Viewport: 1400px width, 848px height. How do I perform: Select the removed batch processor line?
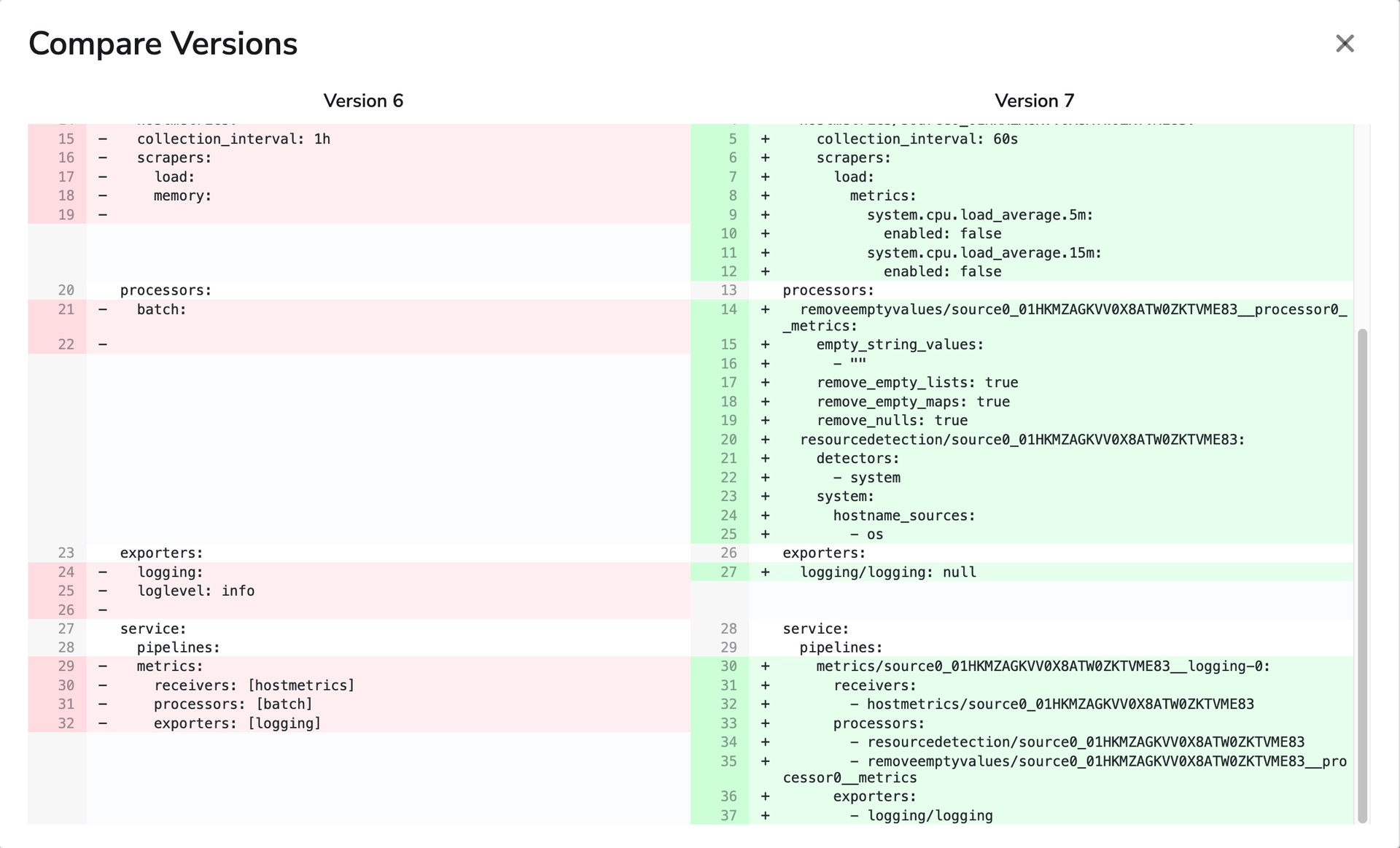(x=162, y=309)
